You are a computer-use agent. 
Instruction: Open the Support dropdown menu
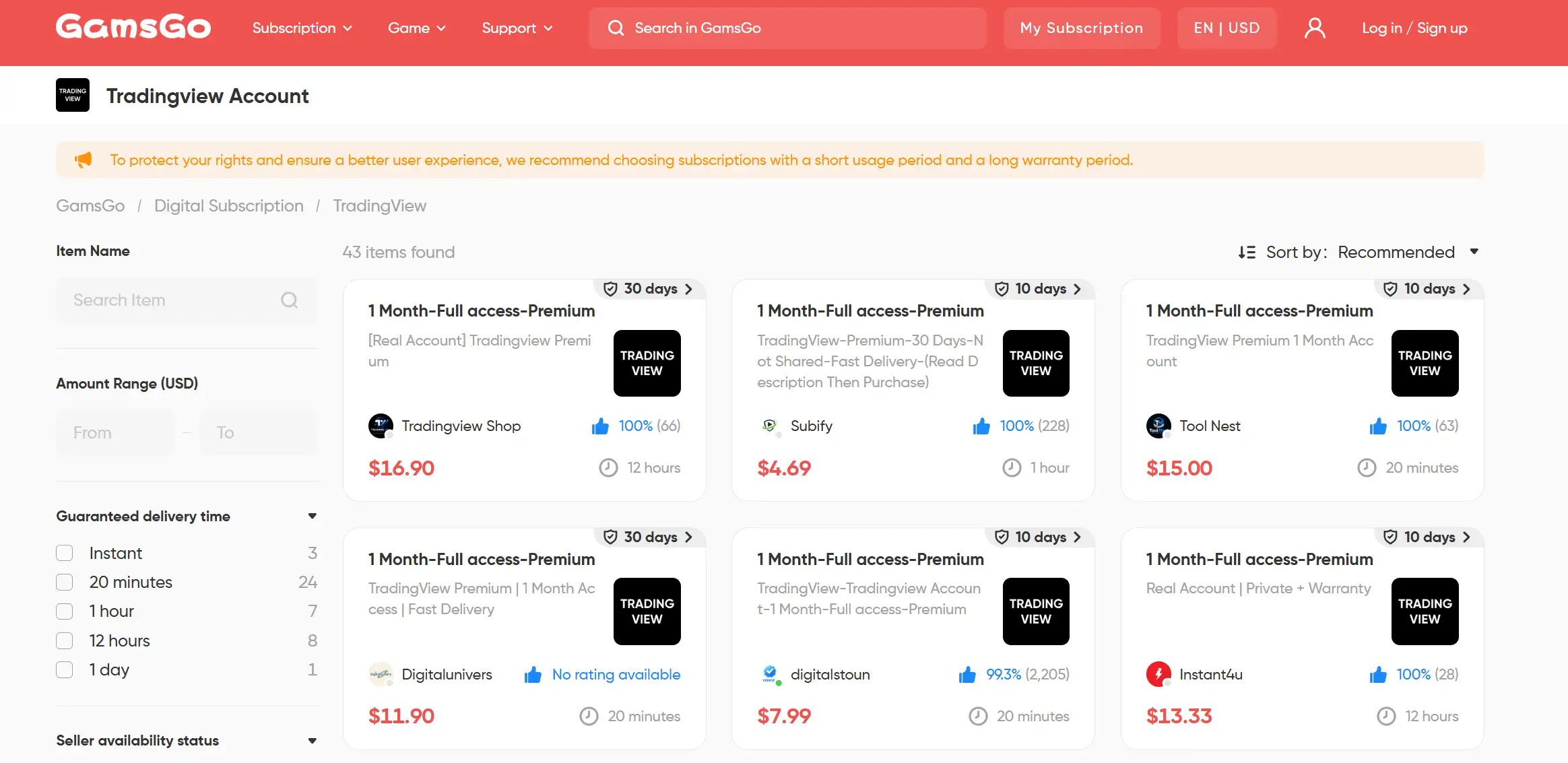click(517, 28)
